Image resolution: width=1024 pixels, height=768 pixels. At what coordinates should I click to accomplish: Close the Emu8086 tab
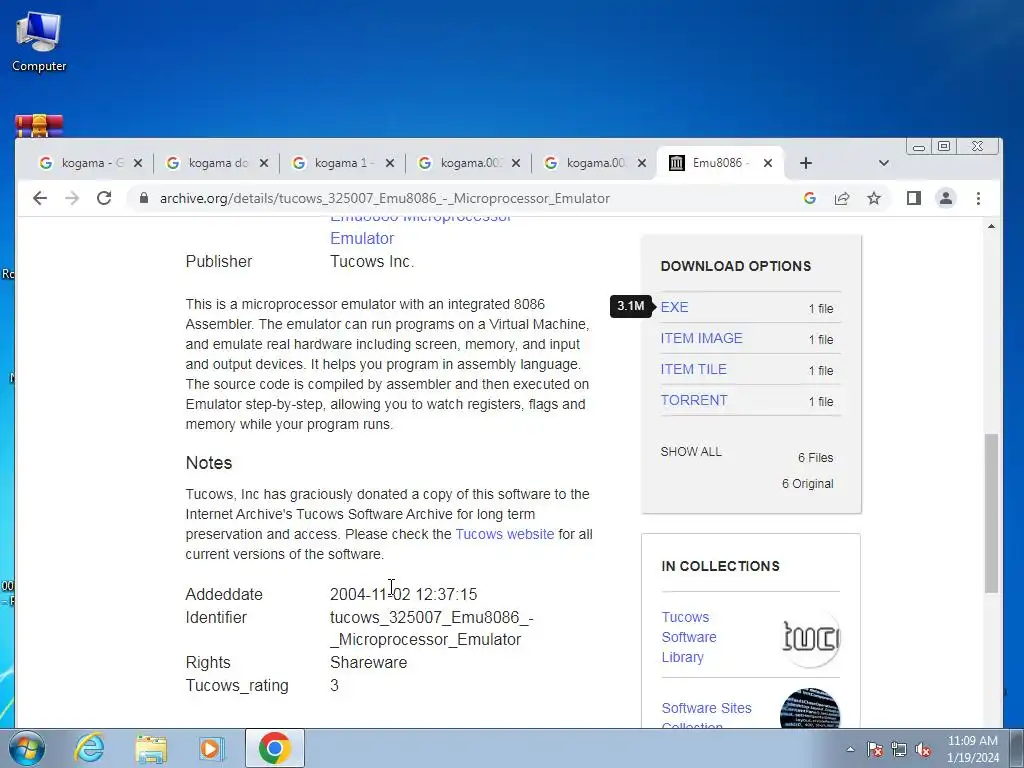point(768,163)
